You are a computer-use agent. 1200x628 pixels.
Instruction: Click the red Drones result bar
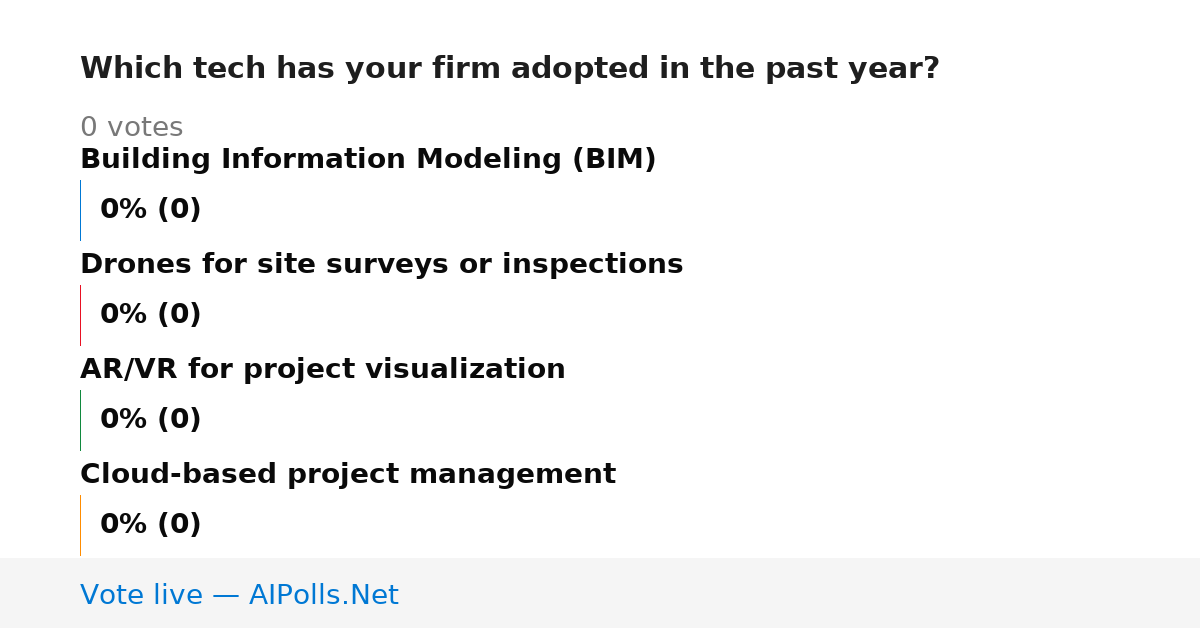(x=80, y=315)
